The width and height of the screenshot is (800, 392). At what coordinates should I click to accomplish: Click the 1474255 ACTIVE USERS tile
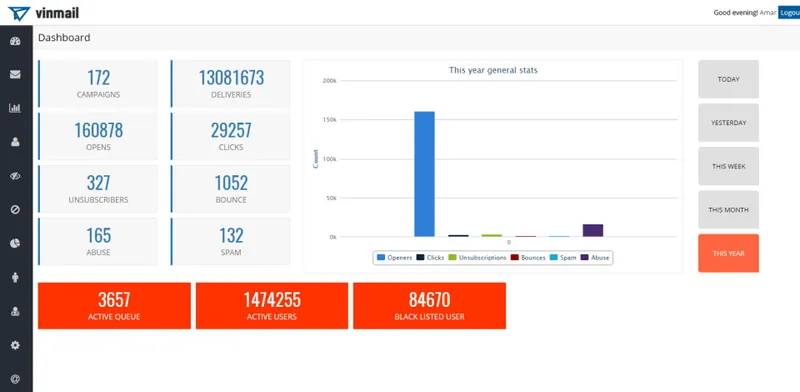pyautogui.click(x=272, y=306)
